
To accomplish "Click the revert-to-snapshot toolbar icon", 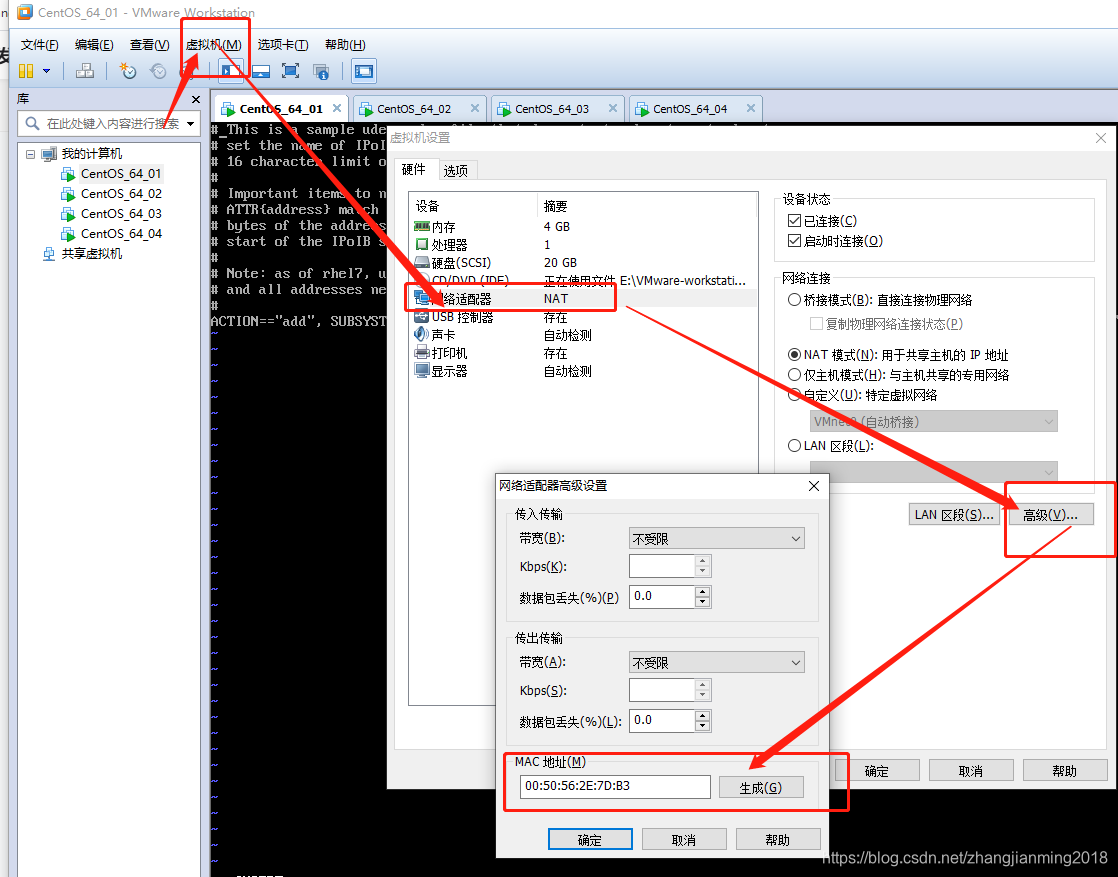I will coord(158,71).
